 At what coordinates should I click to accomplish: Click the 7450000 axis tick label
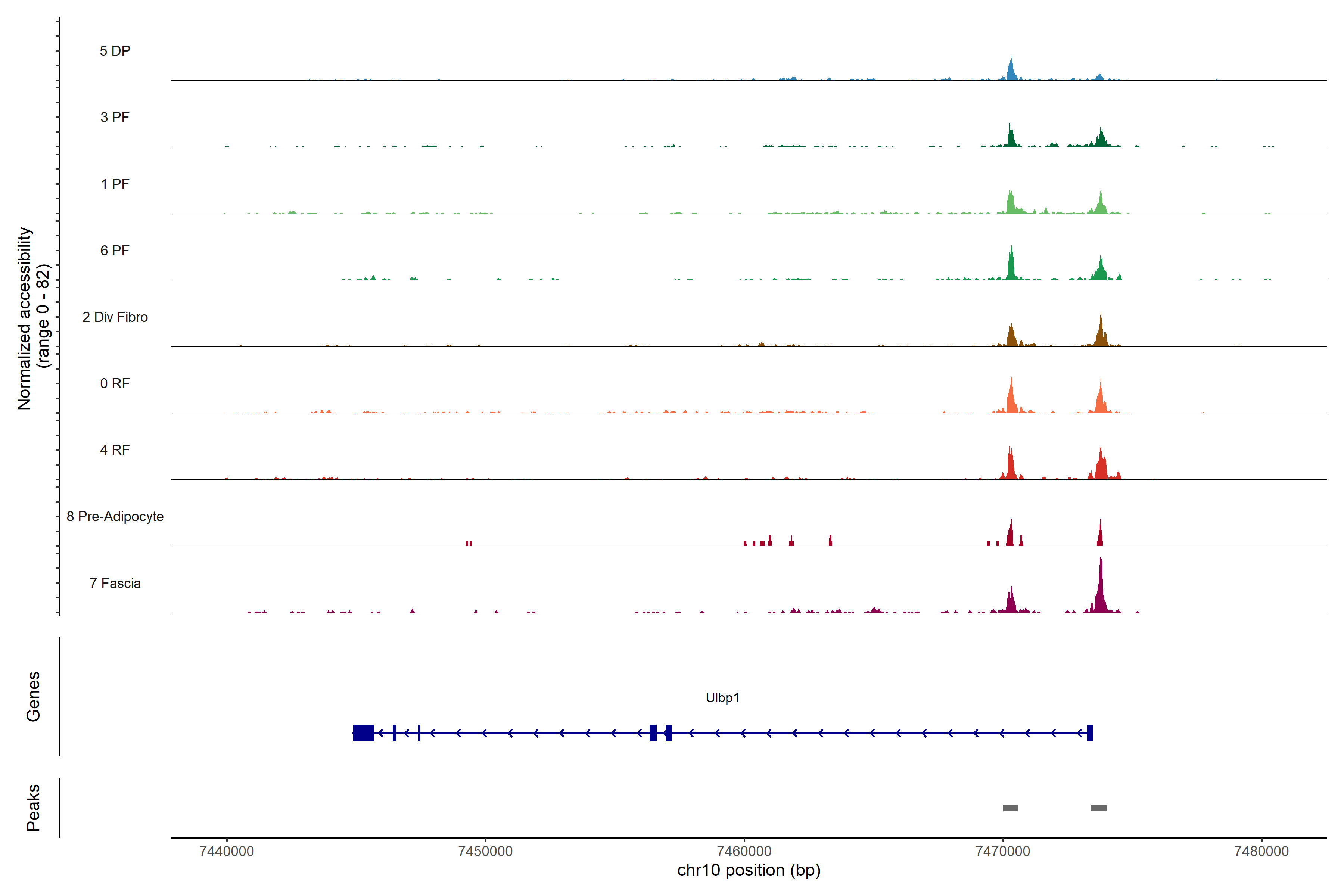coord(485,852)
